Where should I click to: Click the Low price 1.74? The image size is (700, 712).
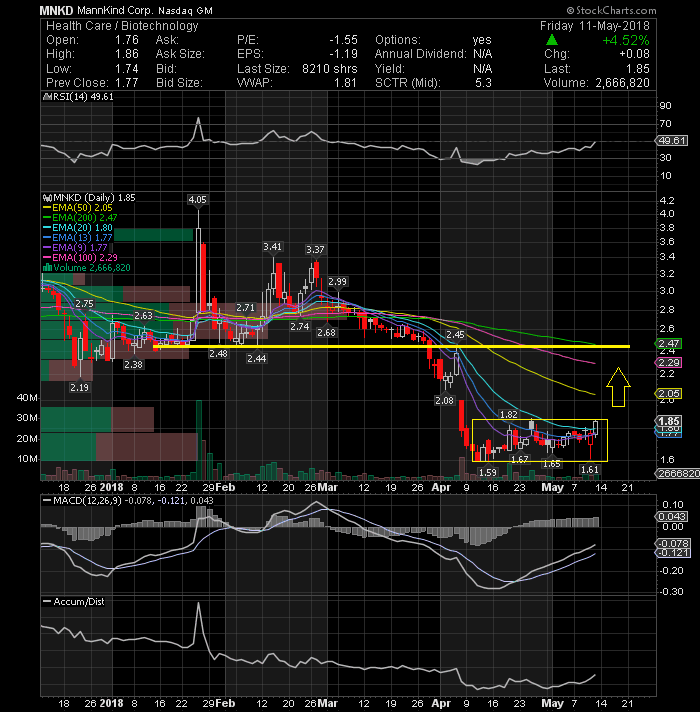click(x=127, y=69)
